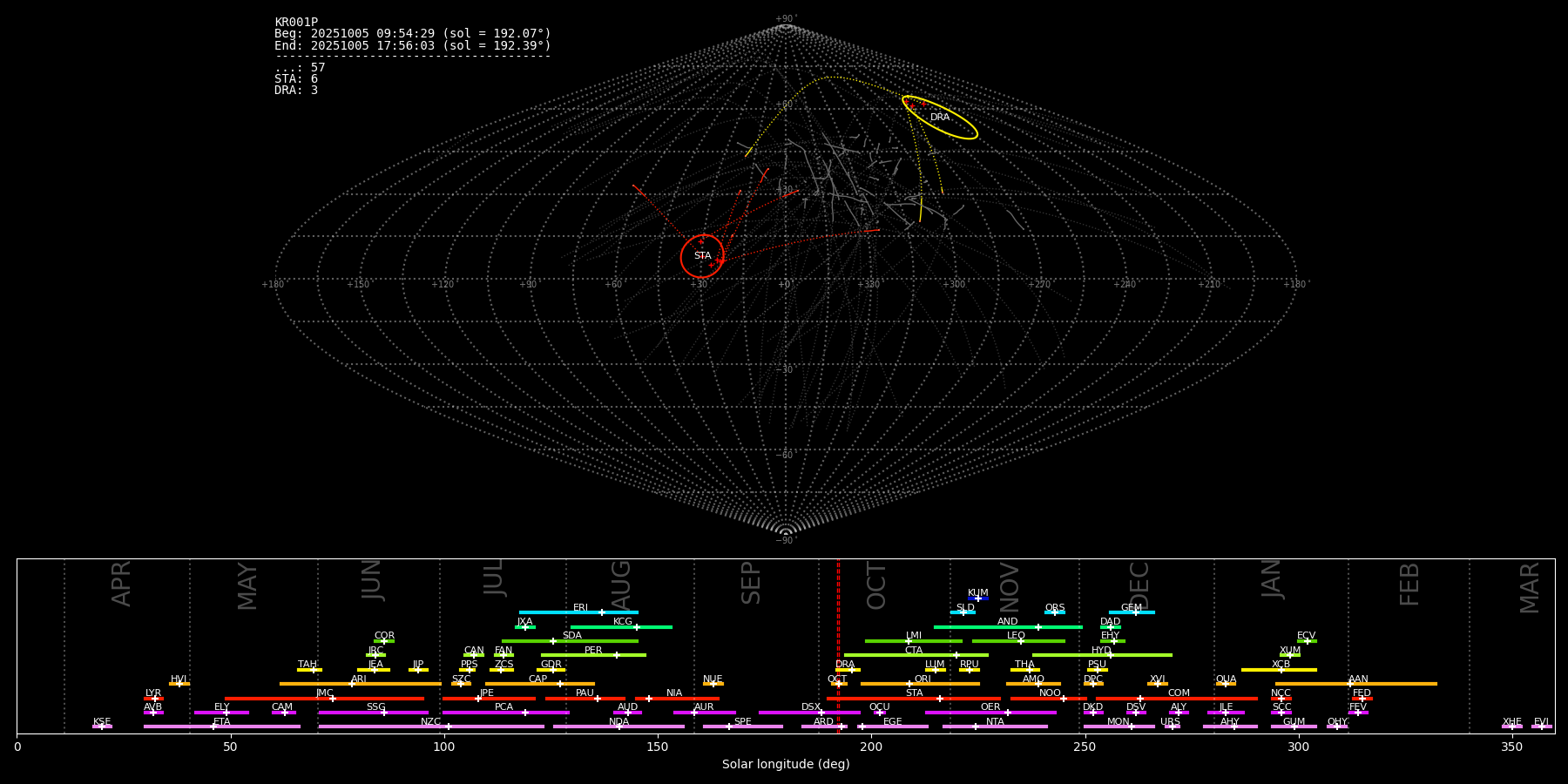The width and height of the screenshot is (1568, 784).
Task: Click the 'STA: 6' count in header
Action: point(296,79)
